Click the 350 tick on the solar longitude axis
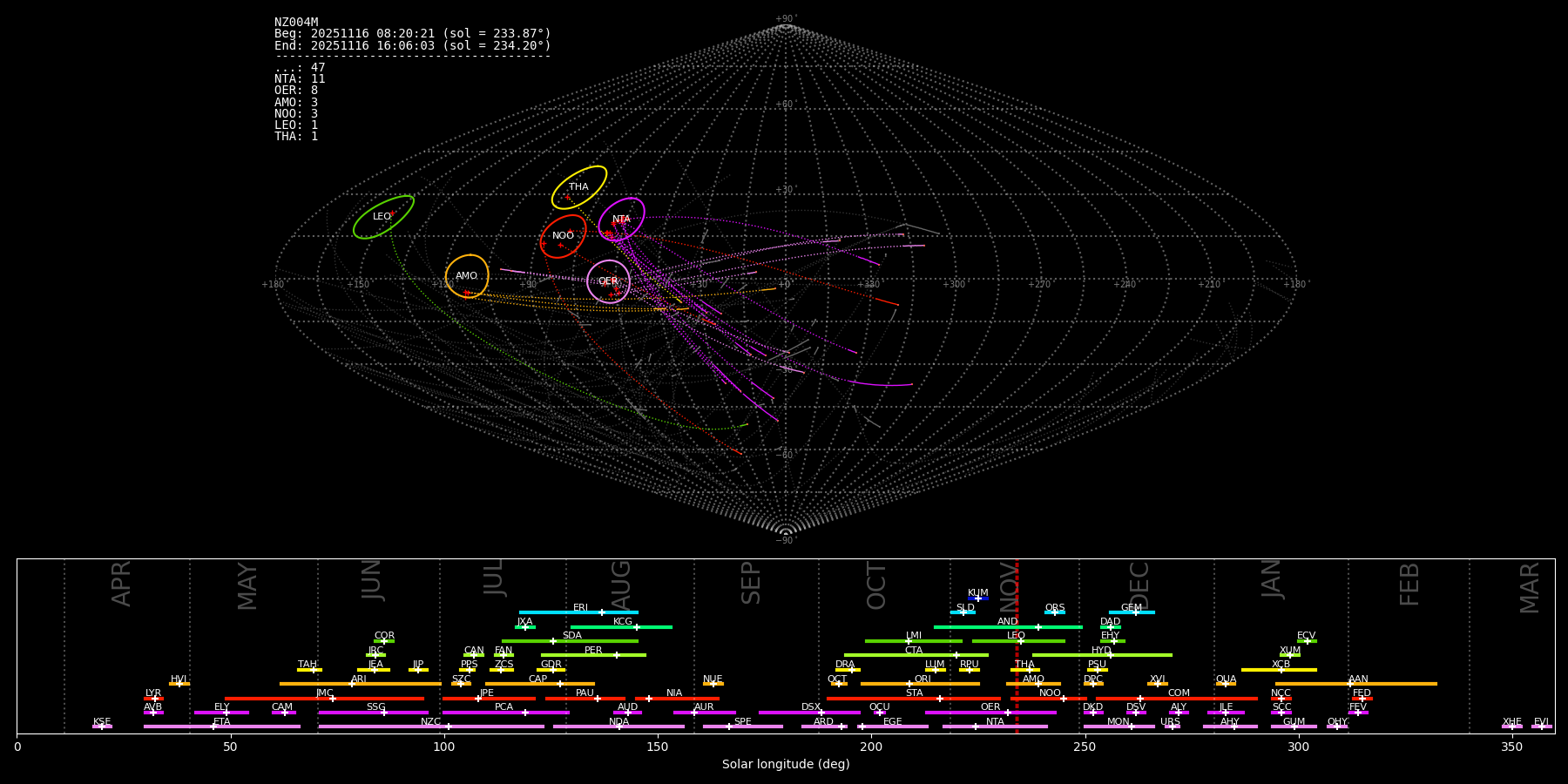Image resolution: width=1568 pixels, height=784 pixels. point(1511,747)
